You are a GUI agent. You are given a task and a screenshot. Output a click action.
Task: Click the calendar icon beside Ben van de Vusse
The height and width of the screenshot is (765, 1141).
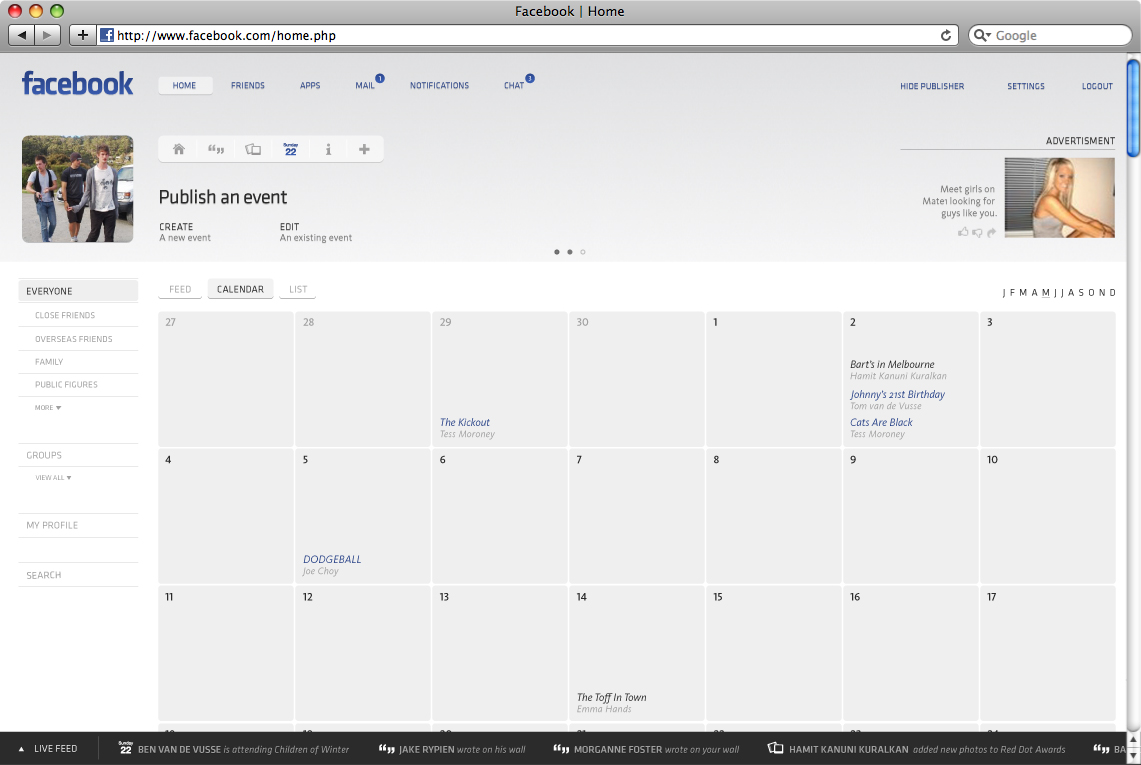point(125,748)
